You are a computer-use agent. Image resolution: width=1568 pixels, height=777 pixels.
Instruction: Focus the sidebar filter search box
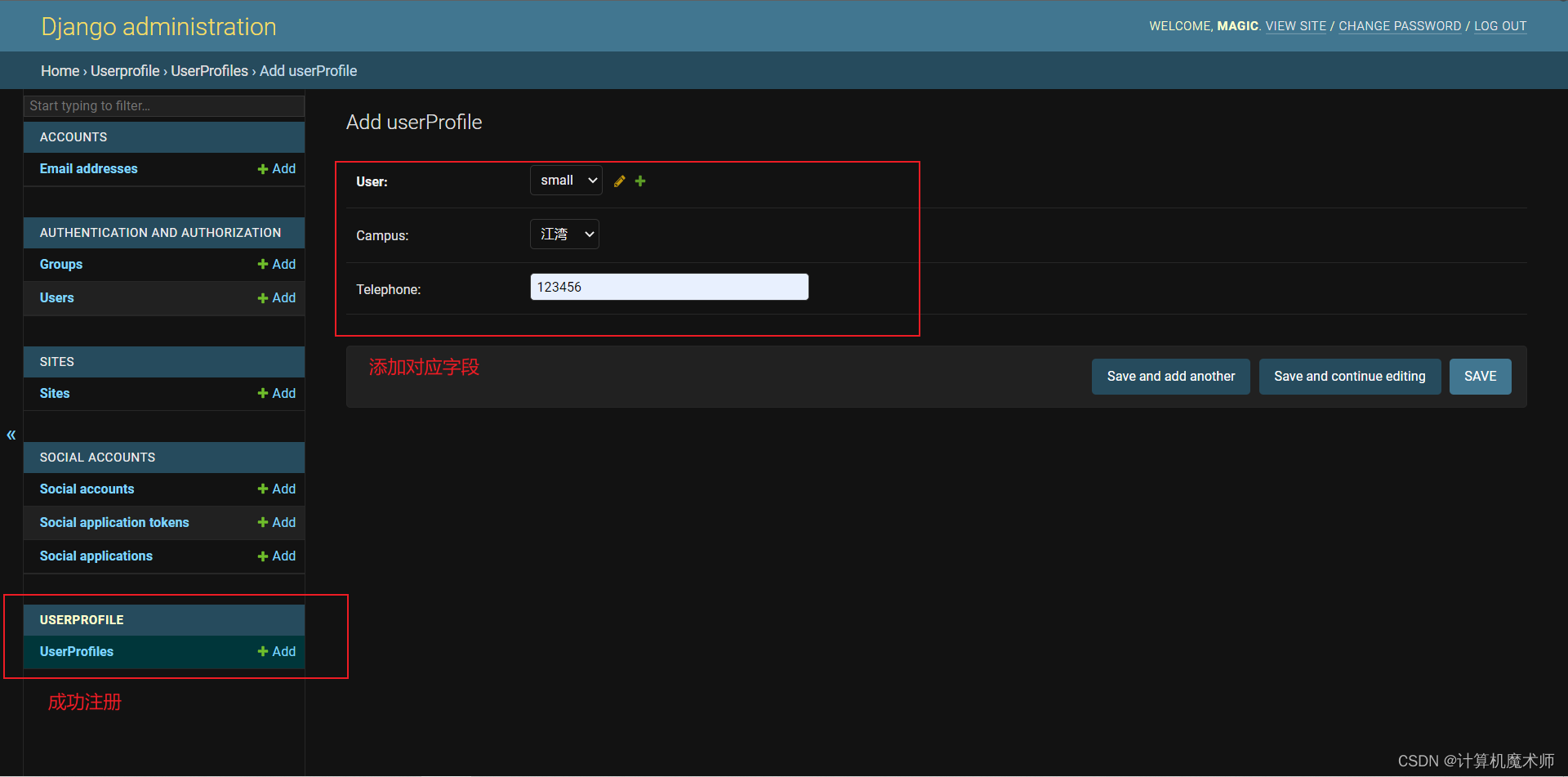(164, 106)
